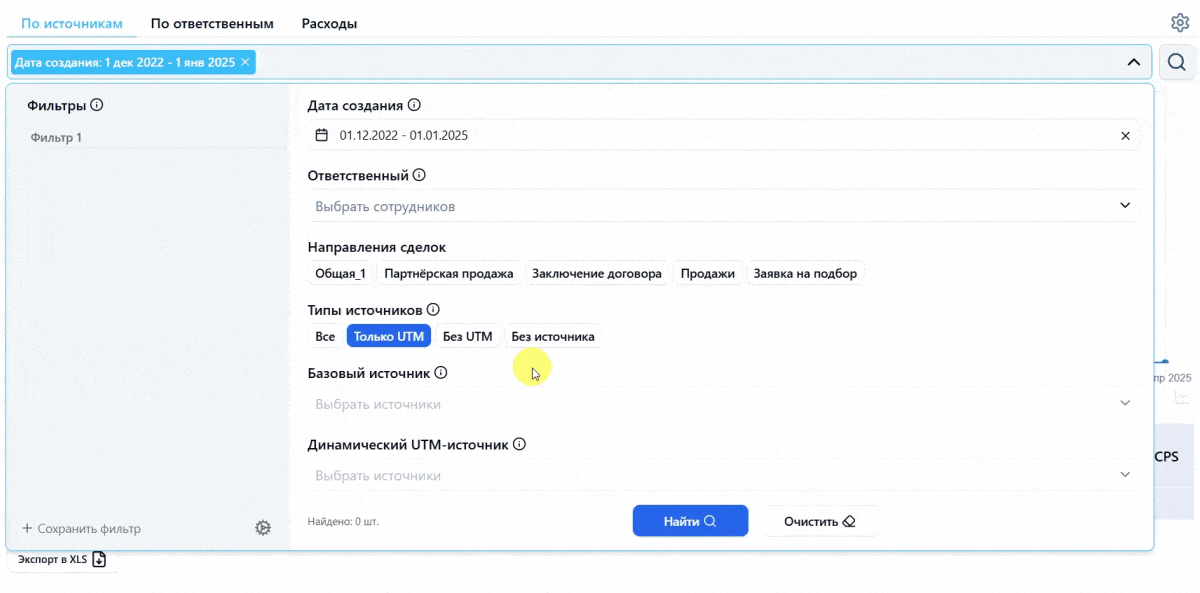Click info icon next to Фильтры heading

pos(98,105)
